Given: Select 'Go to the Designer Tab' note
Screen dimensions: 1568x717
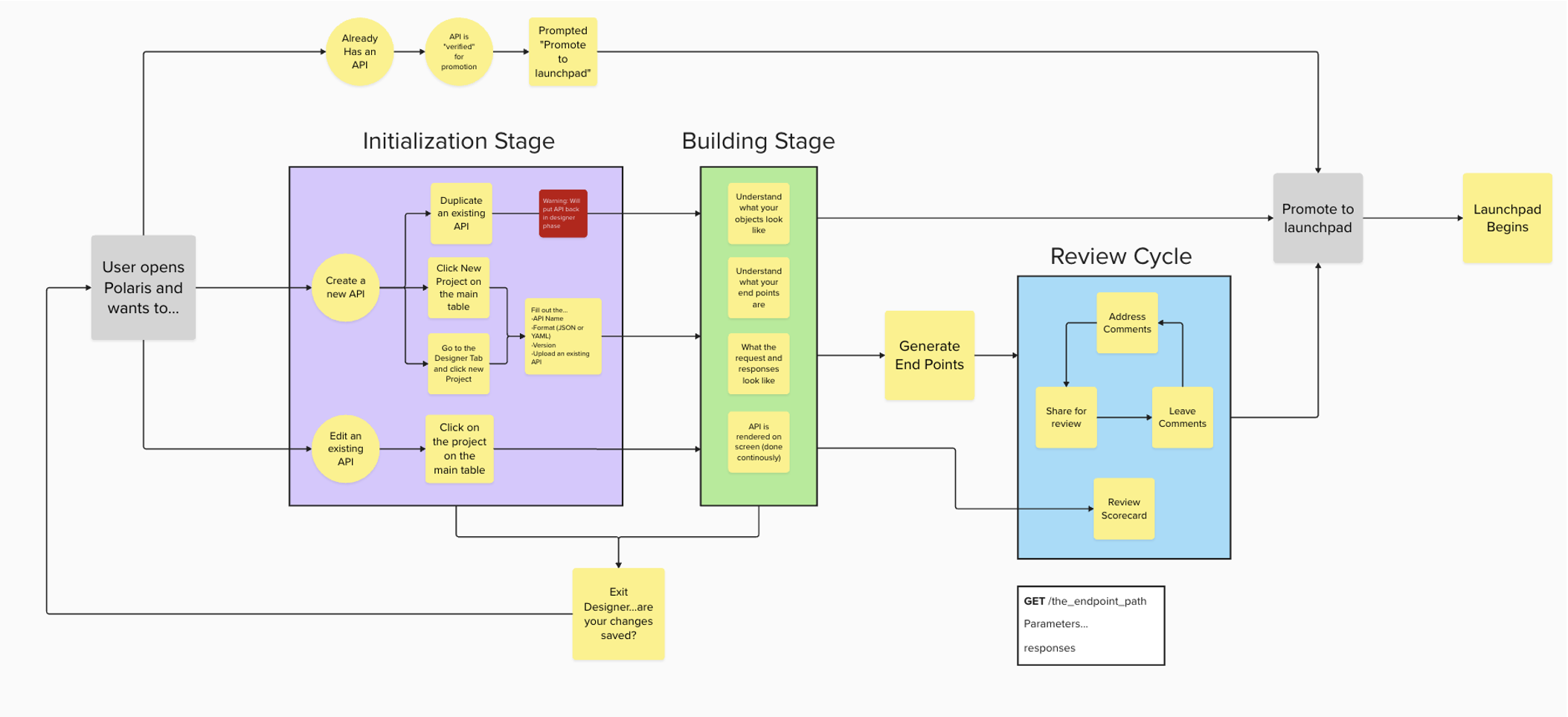Looking at the screenshot, I should pos(459,364).
